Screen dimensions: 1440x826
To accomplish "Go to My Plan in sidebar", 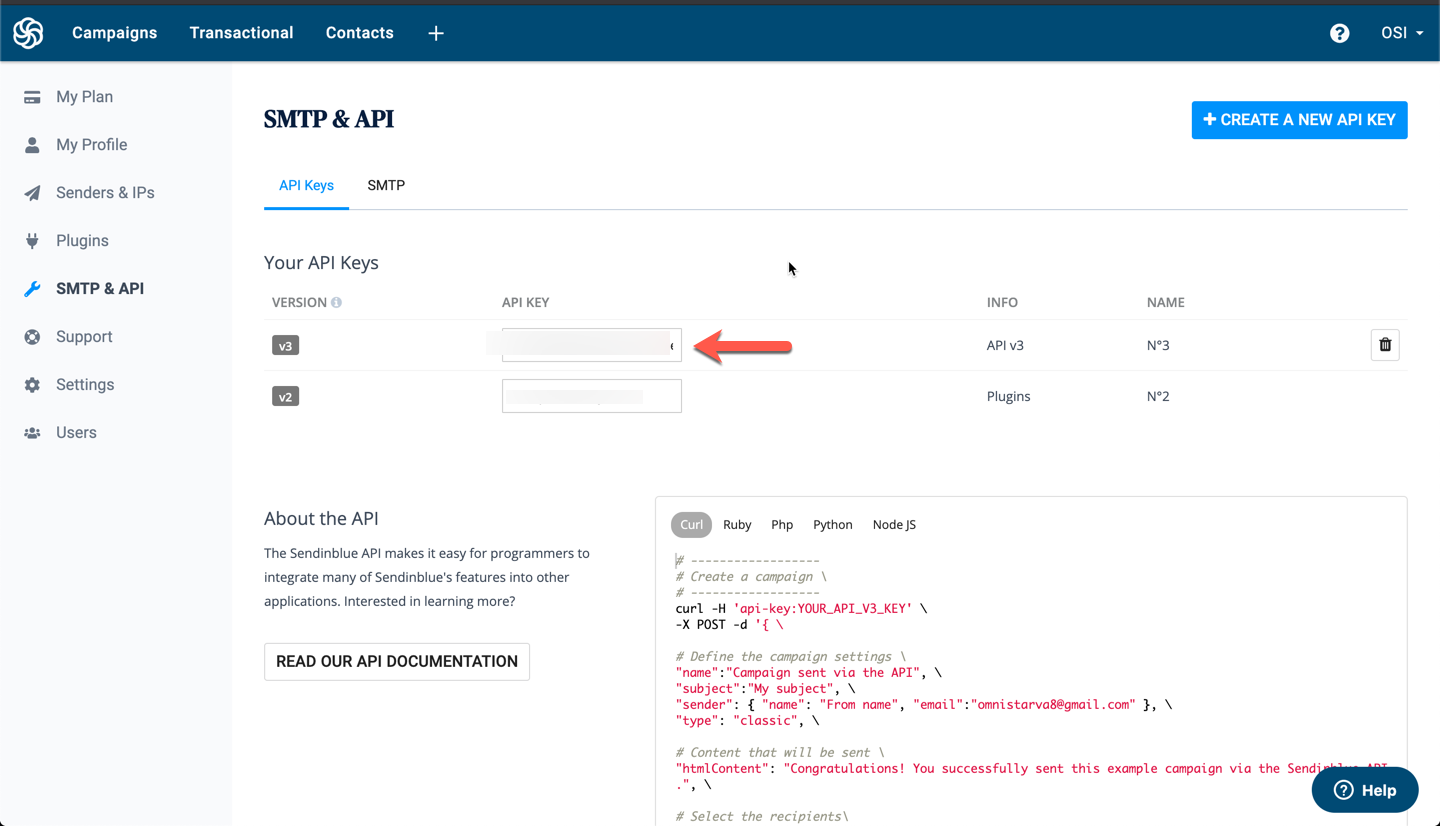I will pos(84,97).
